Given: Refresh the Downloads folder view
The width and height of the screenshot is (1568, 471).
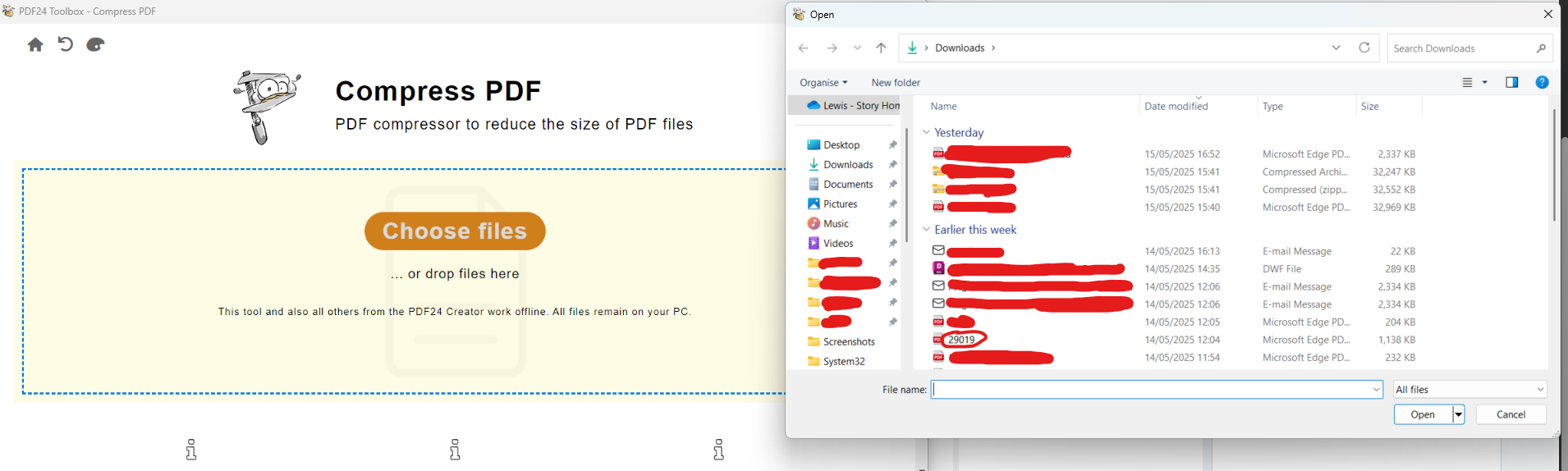Looking at the screenshot, I should point(1364,48).
